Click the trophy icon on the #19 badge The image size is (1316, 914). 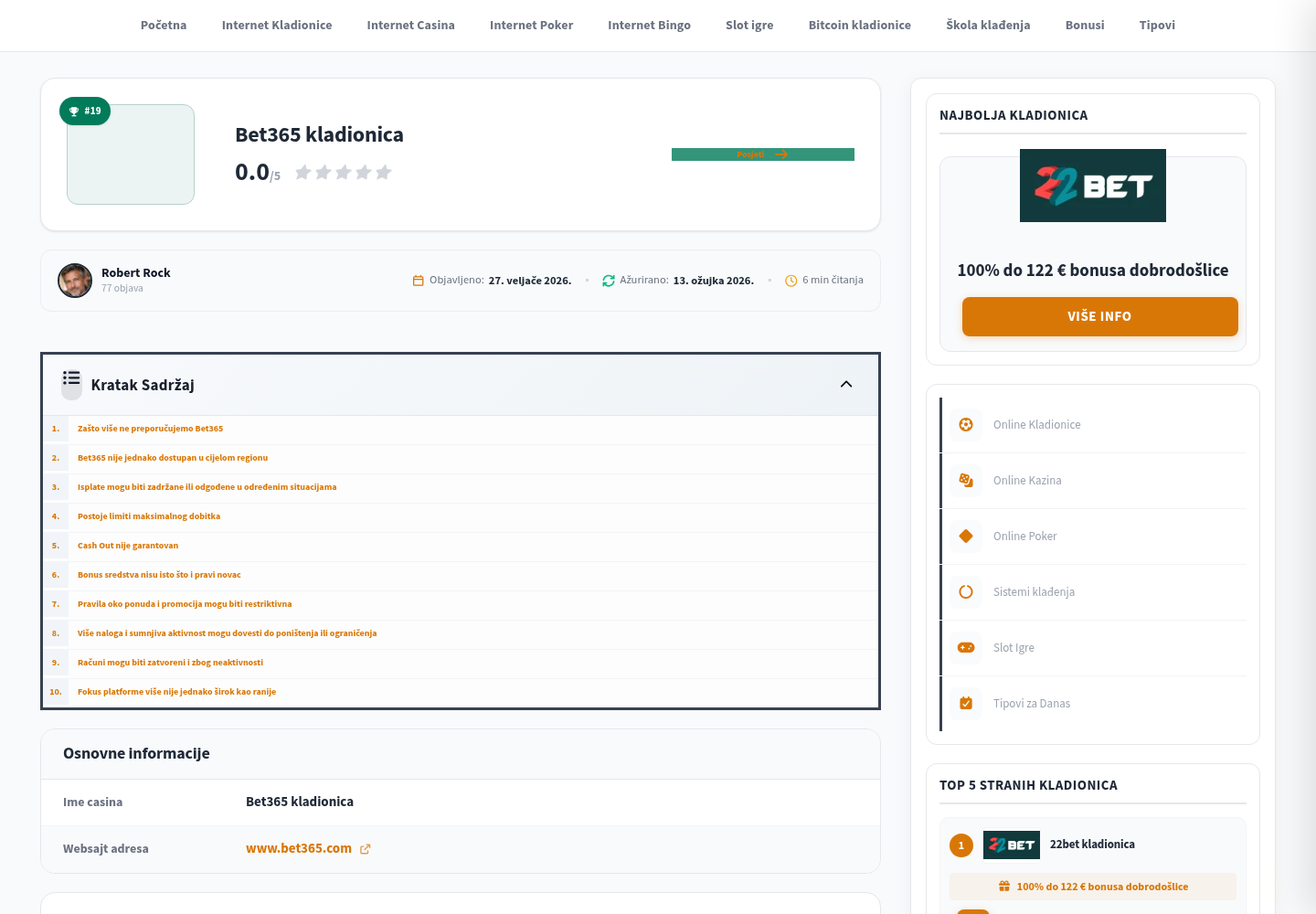pos(74,112)
